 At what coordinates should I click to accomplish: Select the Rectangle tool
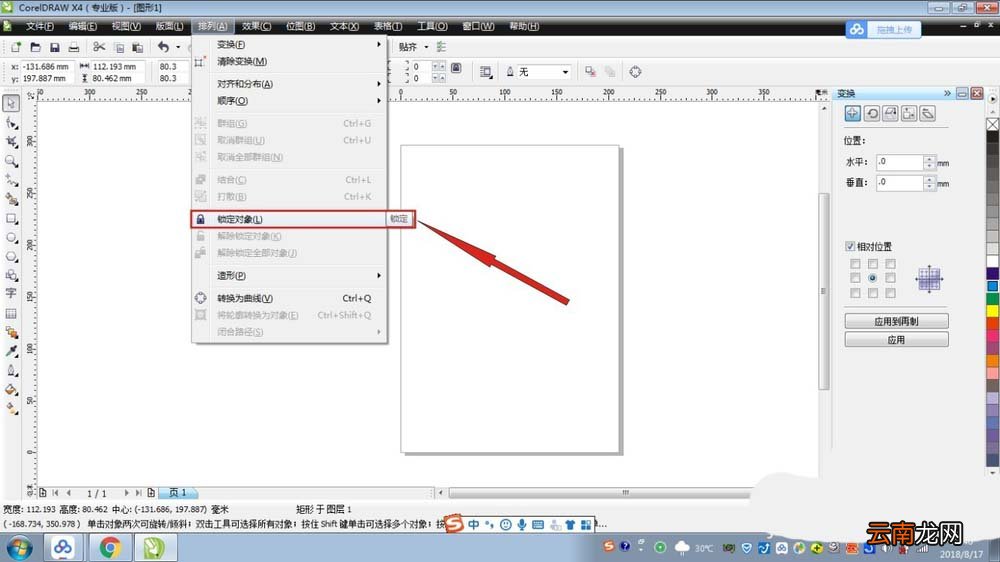11,218
